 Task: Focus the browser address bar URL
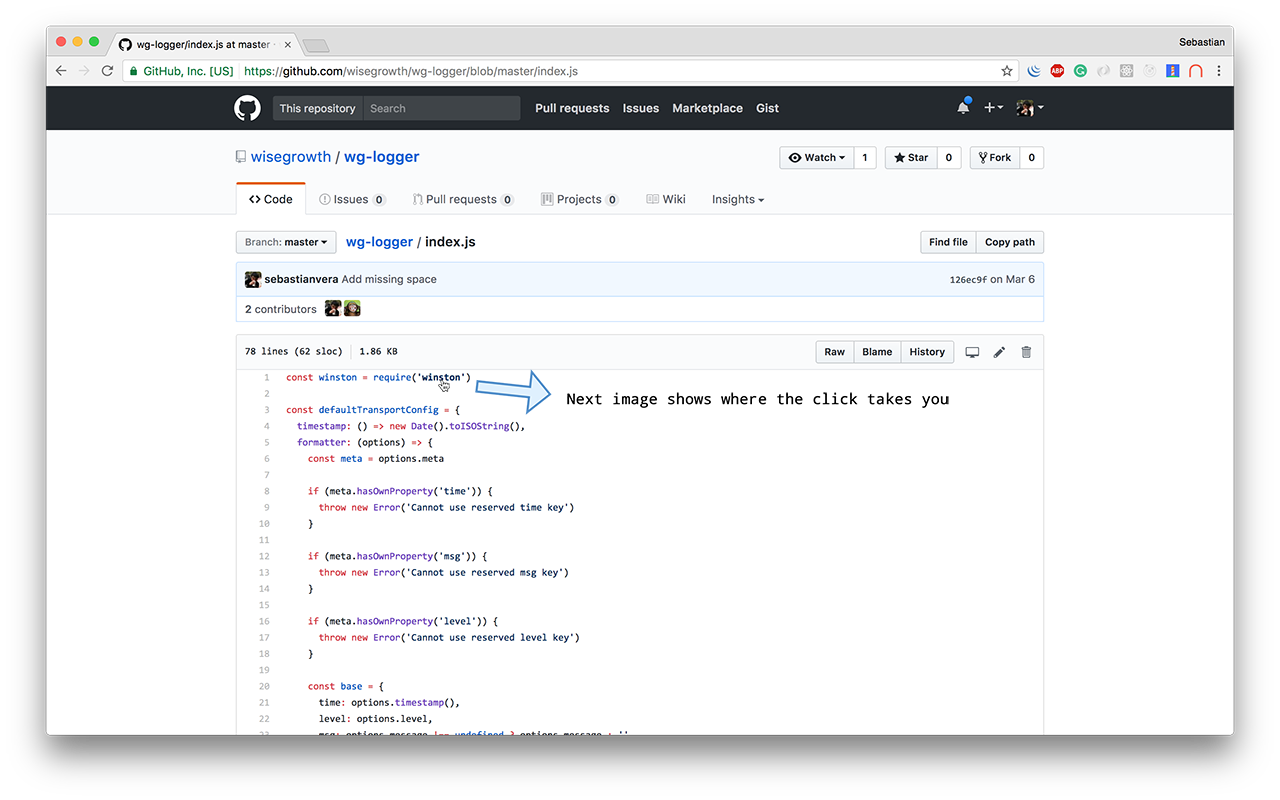[411, 71]
